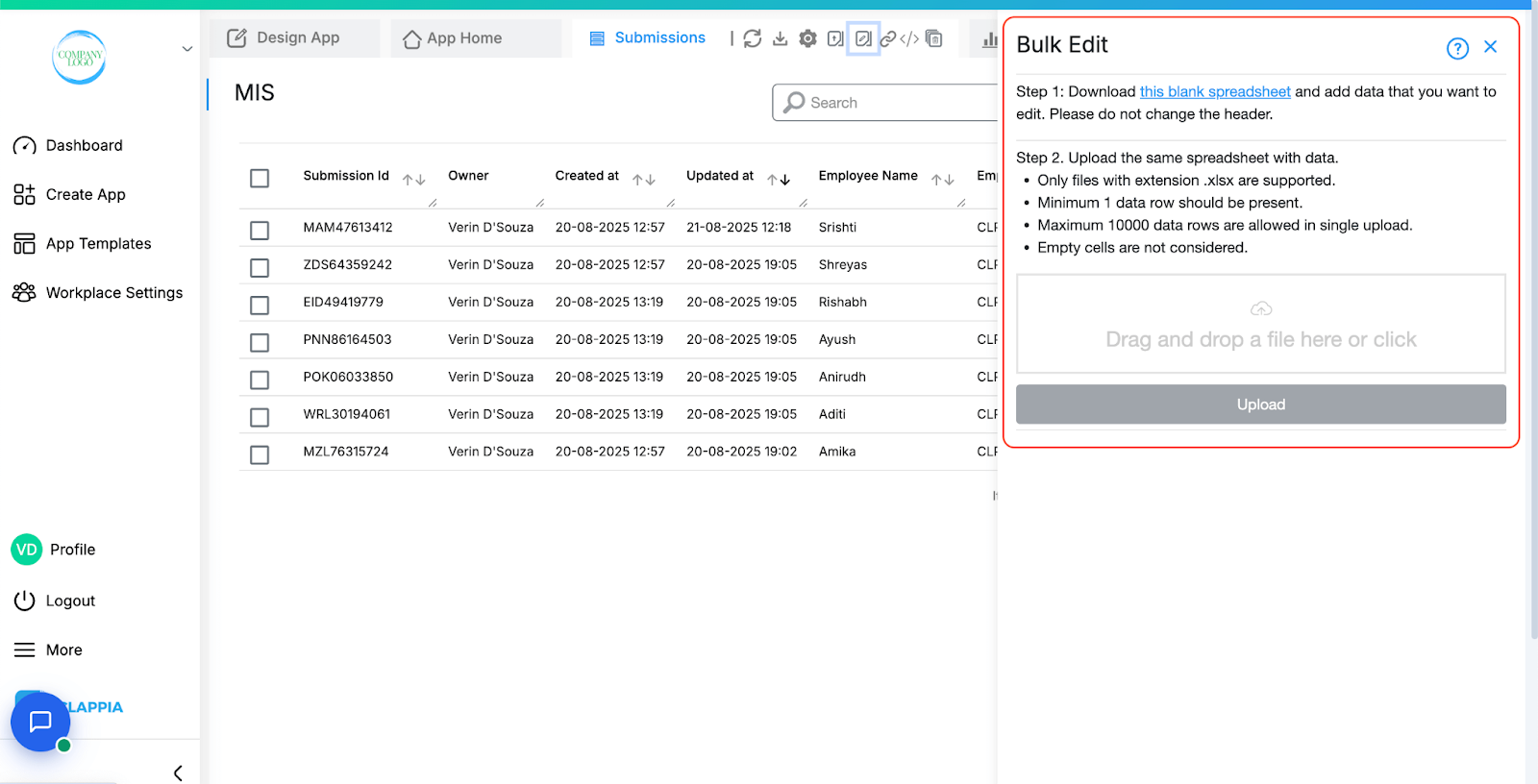Screen dimensions: 1538x784
Task: Open the submissions settings gear
Action: tap(808, 38)
